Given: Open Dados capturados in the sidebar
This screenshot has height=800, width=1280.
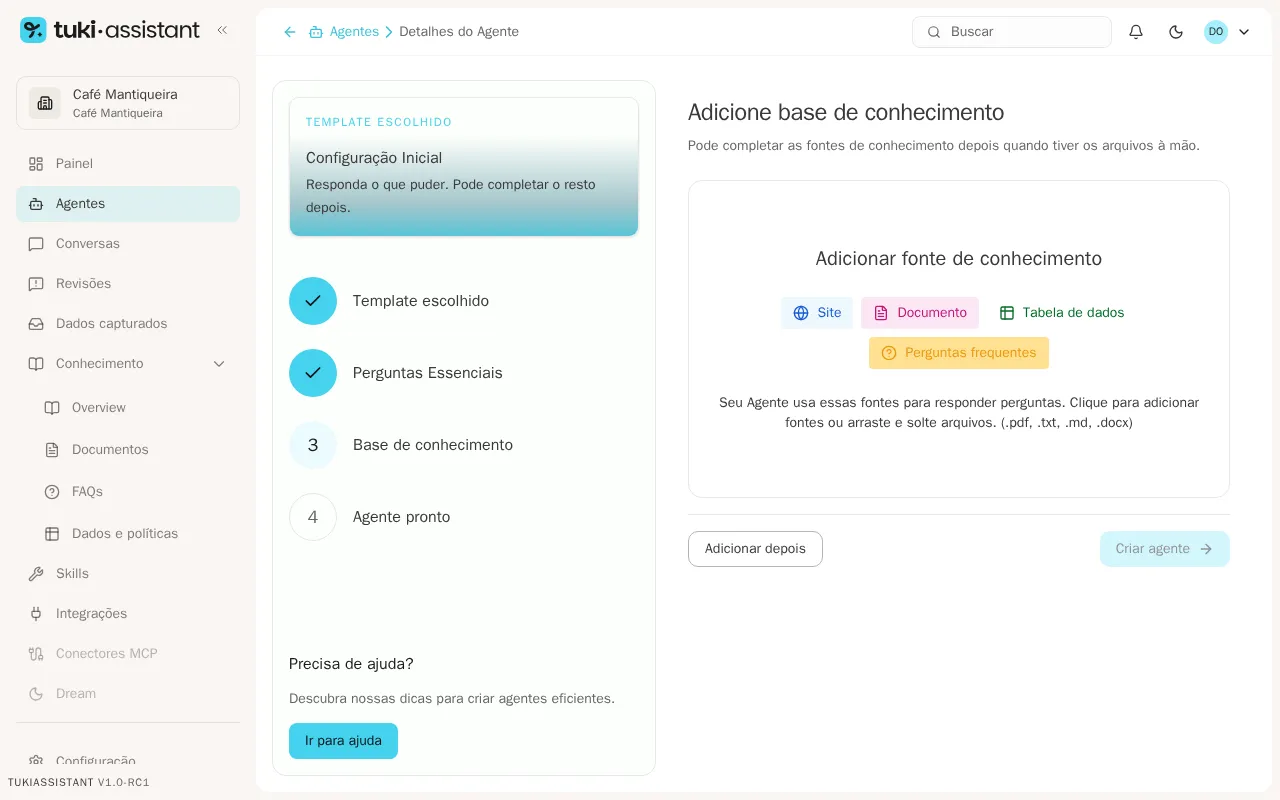Looking at the screenshot, I should [x=128, y=324].
